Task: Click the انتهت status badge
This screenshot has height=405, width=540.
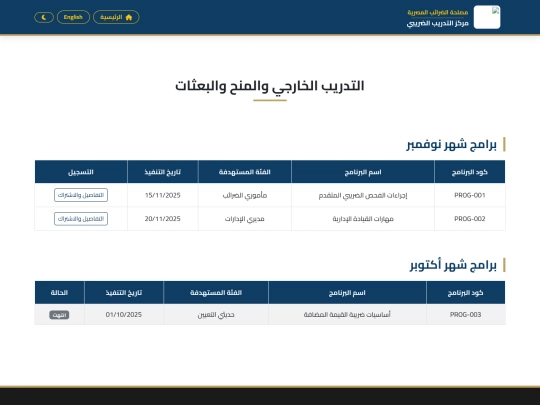Action: [59, 315]
